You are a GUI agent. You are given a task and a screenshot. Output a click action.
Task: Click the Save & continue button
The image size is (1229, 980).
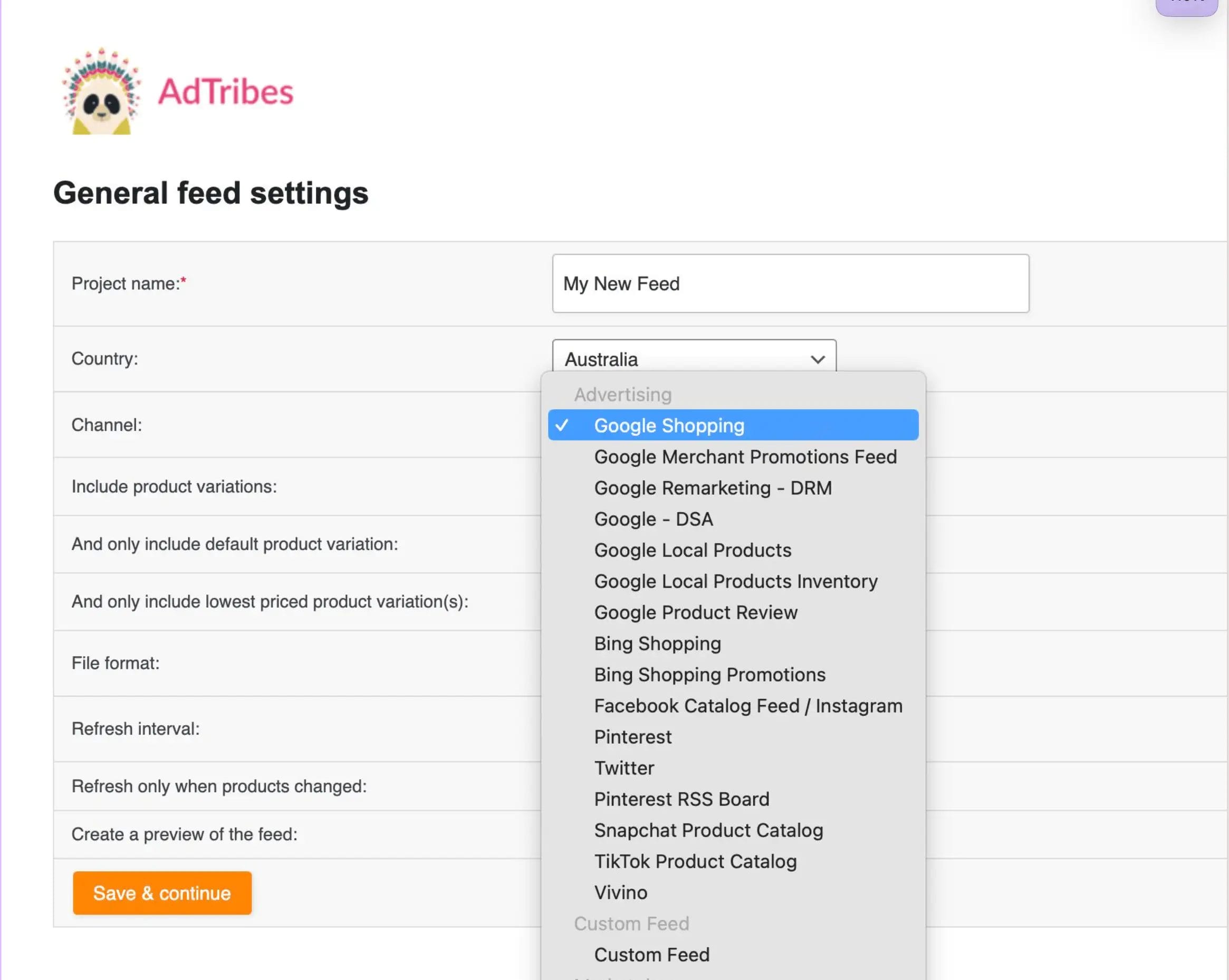(162, 893)
